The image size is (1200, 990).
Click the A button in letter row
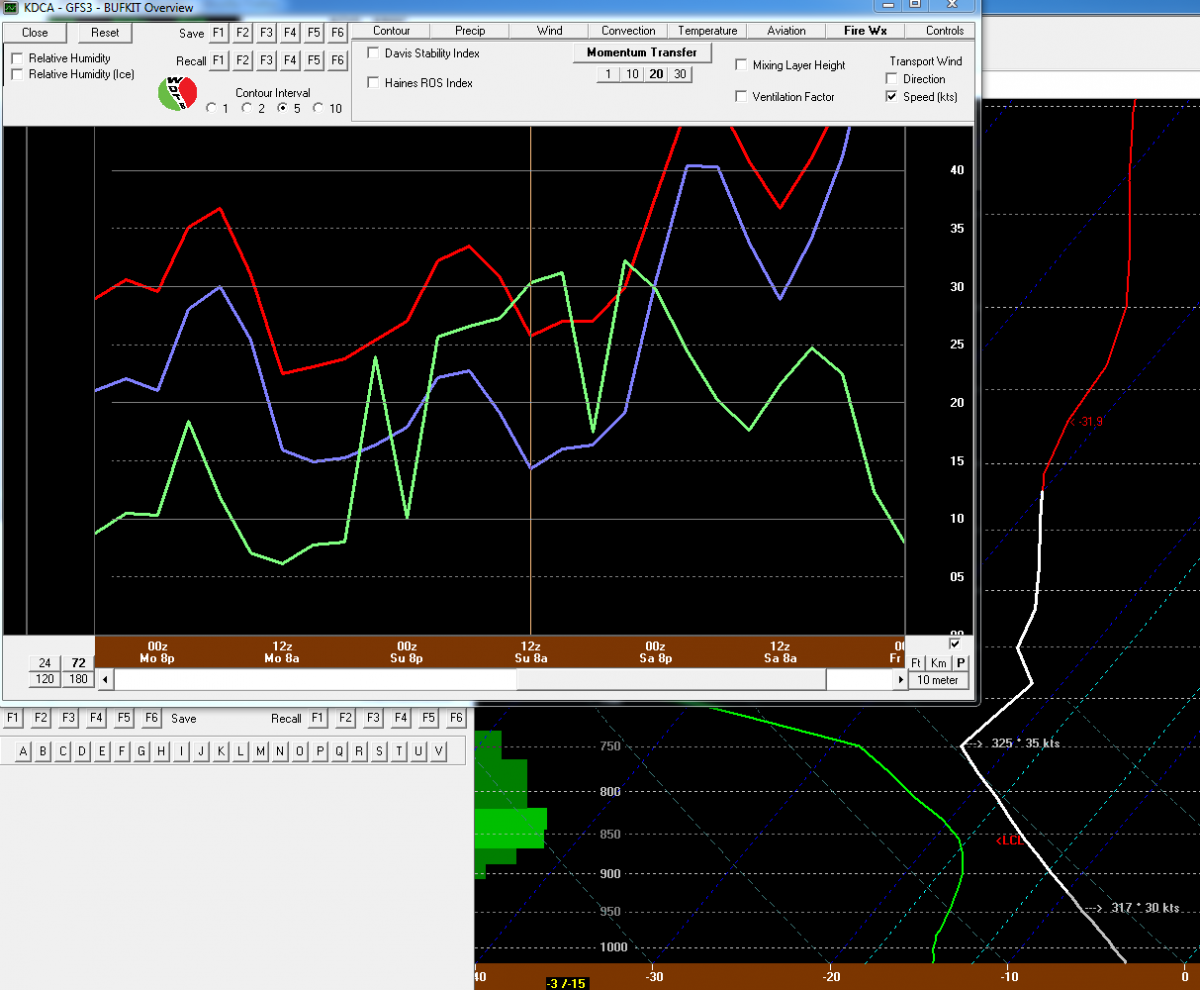click(22, 751)
